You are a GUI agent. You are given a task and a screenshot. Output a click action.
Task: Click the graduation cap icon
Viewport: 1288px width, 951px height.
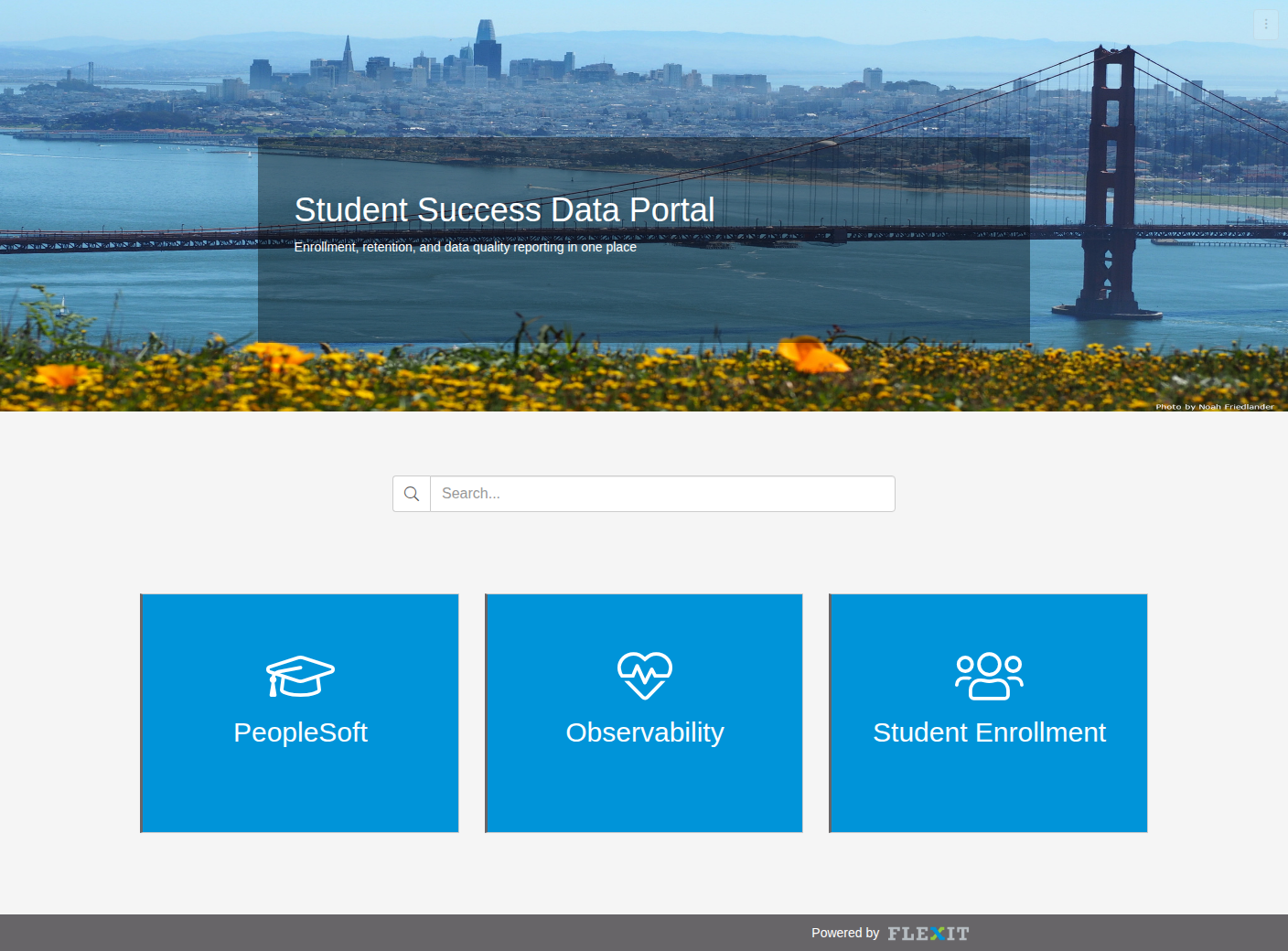click(x=300, y=677)
